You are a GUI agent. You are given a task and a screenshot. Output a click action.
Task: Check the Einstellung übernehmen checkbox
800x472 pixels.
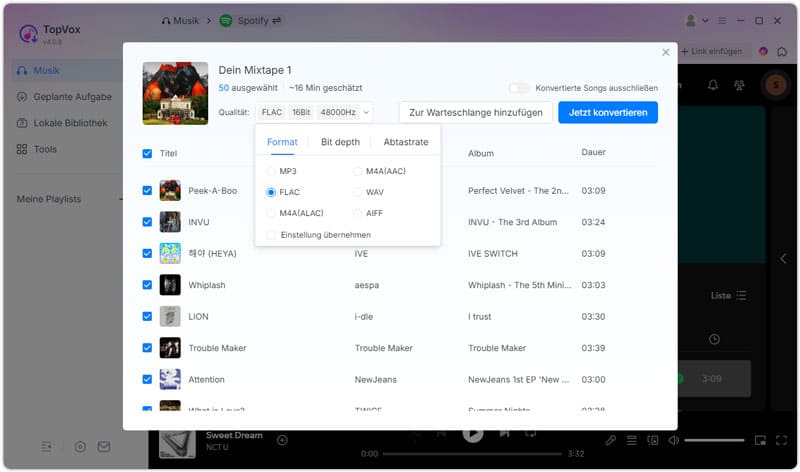pos(272,235)
